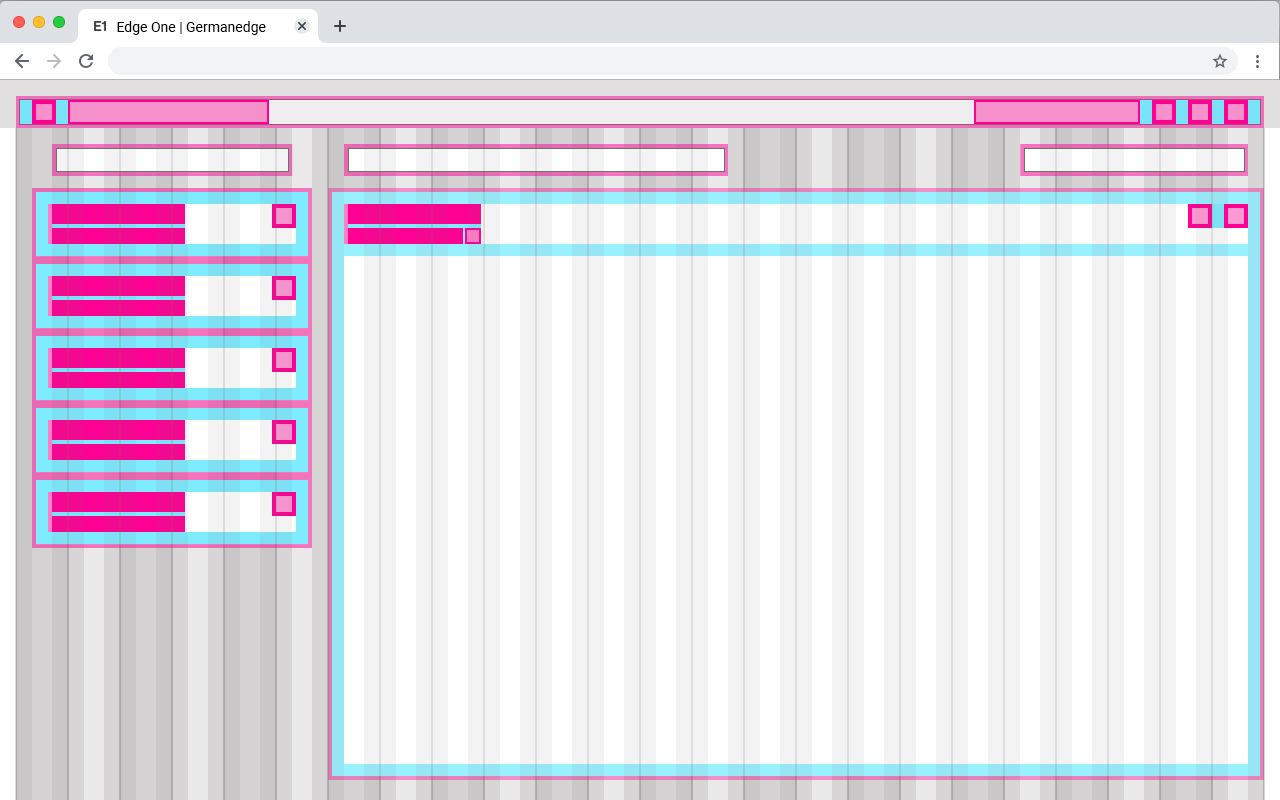The width and height of the screenshot is (1280, 800).
Task: Click the middle of three header icons on right
Action: pos(1200,112)
